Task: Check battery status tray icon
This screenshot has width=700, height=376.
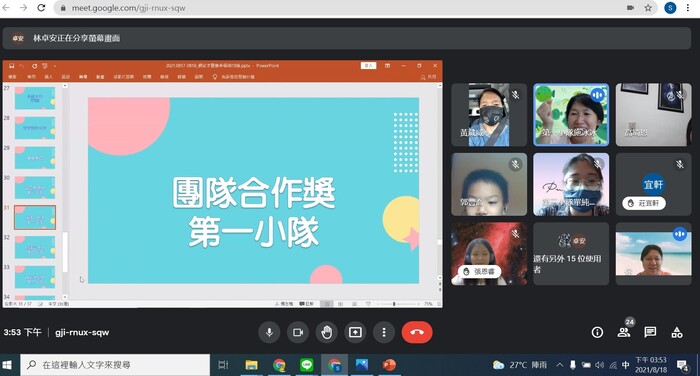Action: click(586, 365)
